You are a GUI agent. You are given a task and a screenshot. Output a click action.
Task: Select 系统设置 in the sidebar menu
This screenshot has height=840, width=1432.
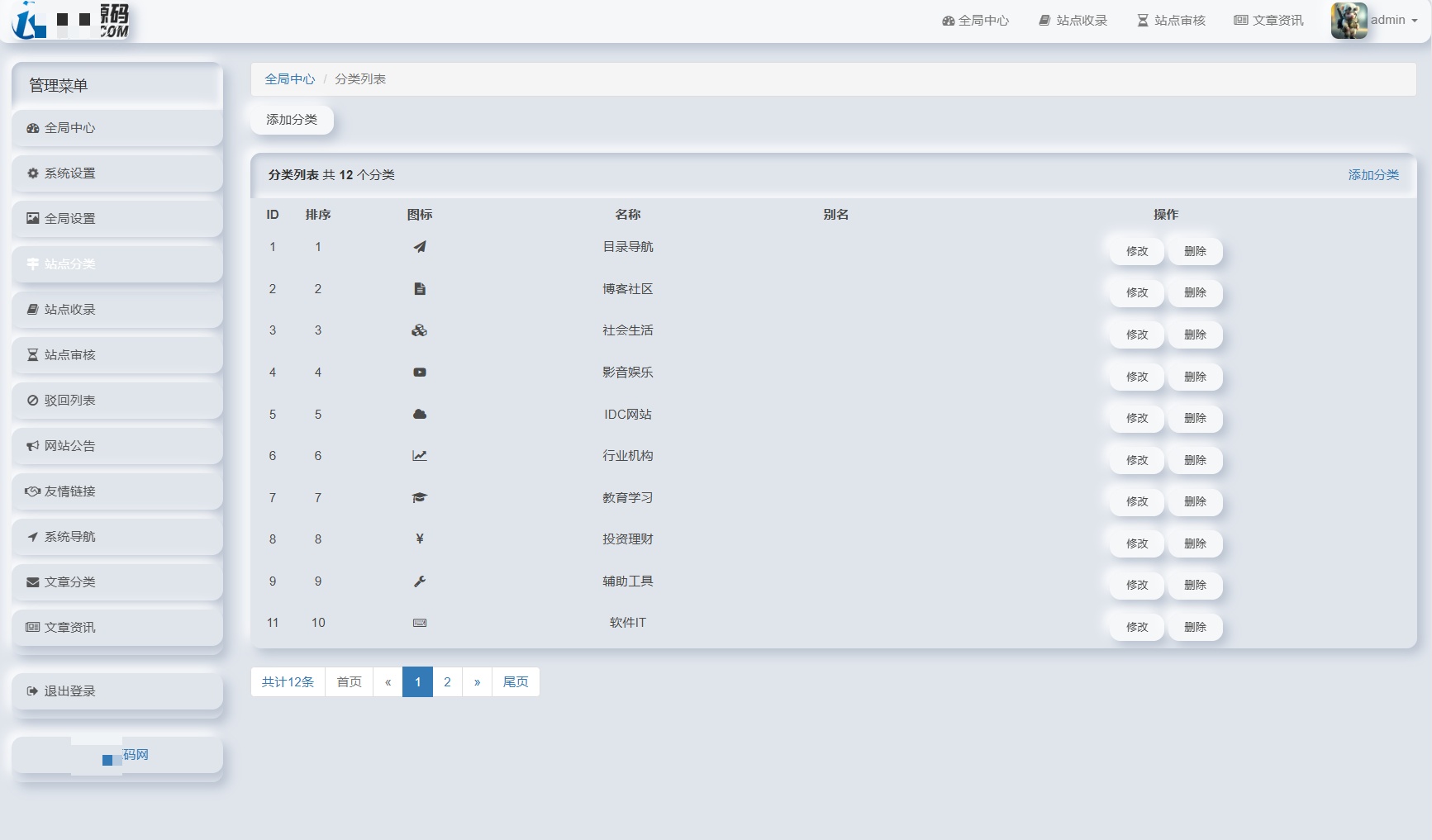coord(117,173)
